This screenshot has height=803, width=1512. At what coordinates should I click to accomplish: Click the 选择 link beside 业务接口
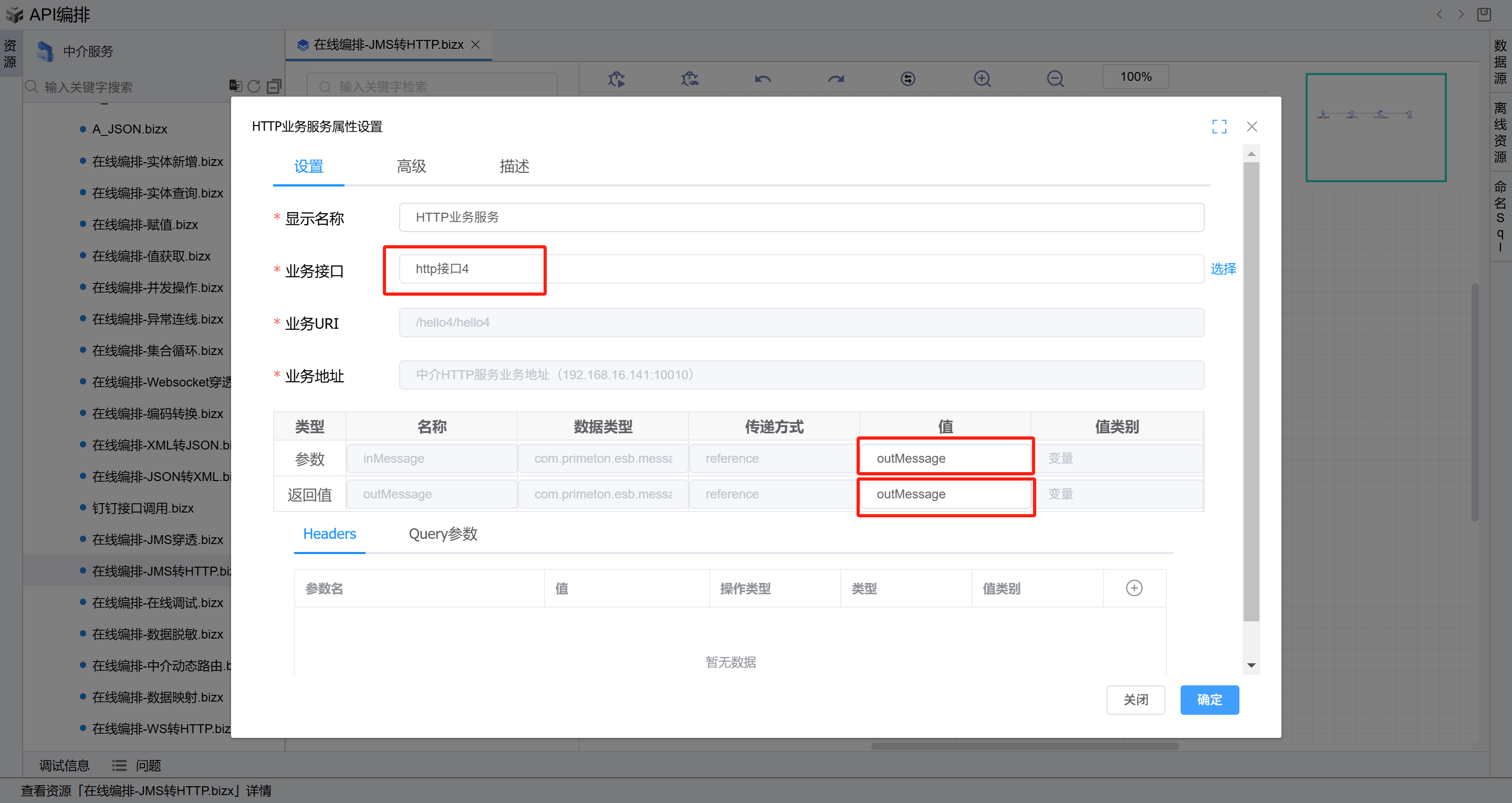point(1223,269)
